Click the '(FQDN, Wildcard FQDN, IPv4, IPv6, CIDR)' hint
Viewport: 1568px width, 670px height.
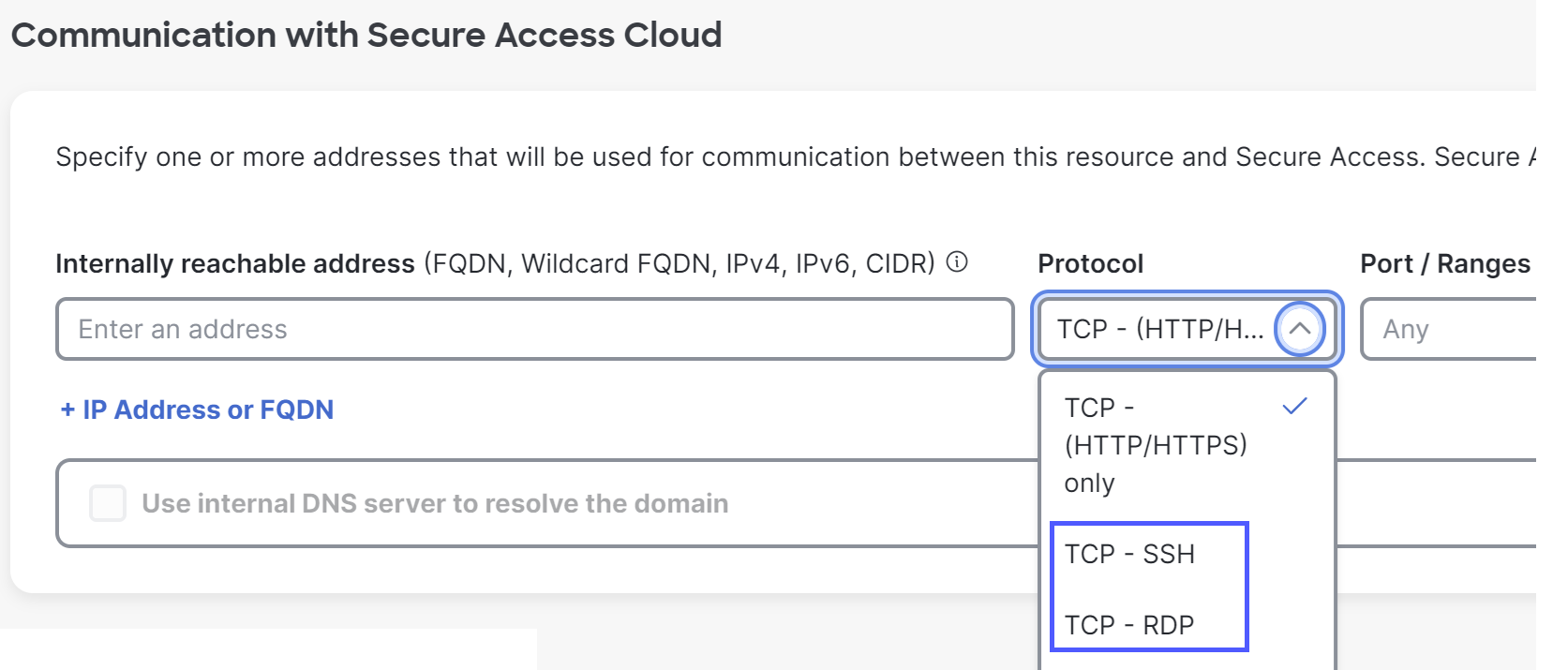click(x=679, y=263)
